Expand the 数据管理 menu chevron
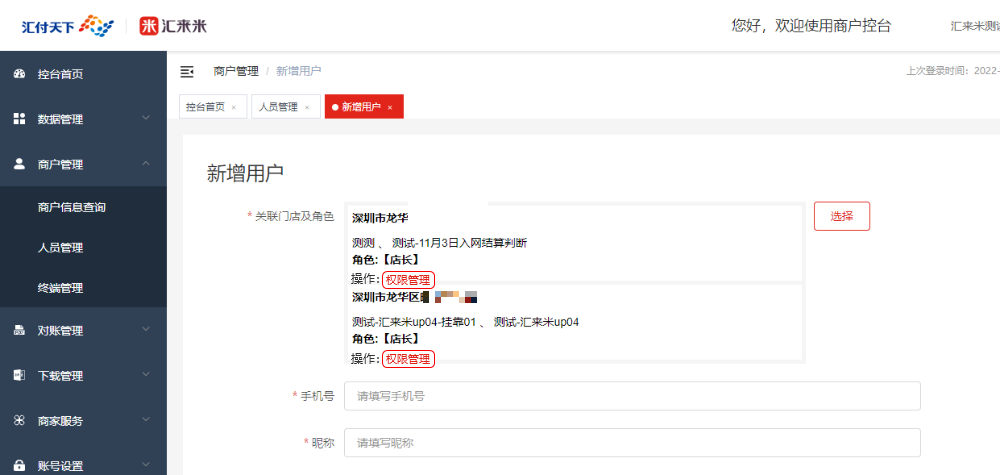Screen dimensions: 1000x475 click(x=146, y=118)
